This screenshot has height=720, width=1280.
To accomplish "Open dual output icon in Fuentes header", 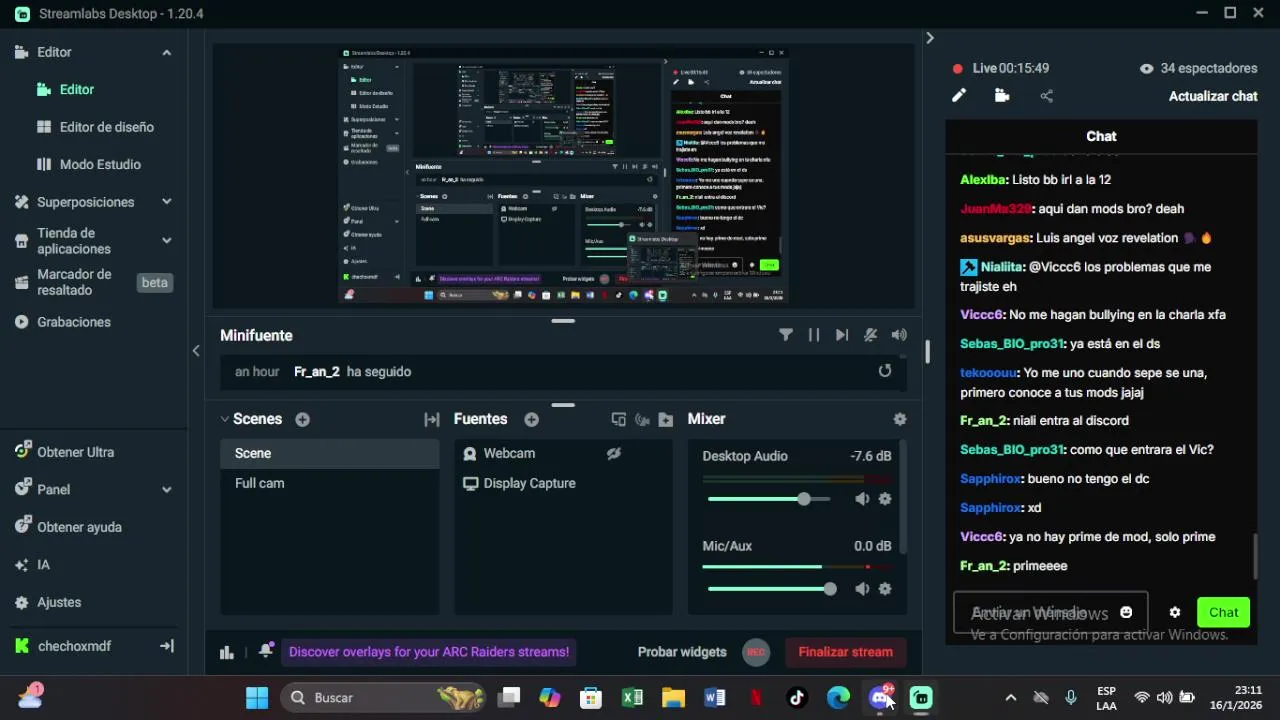I will 618,419.
